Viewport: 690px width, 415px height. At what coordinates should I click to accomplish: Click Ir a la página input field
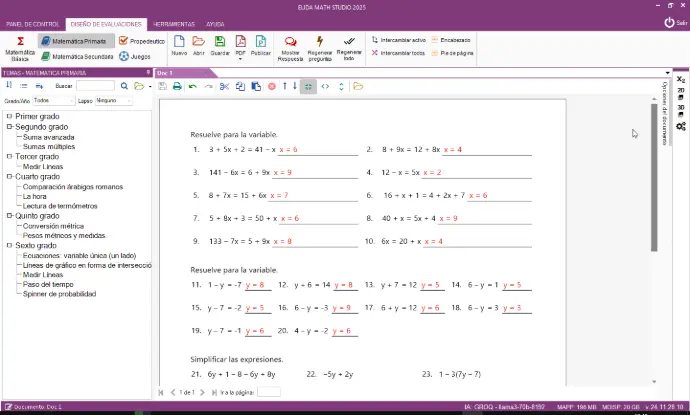[269, 392]
